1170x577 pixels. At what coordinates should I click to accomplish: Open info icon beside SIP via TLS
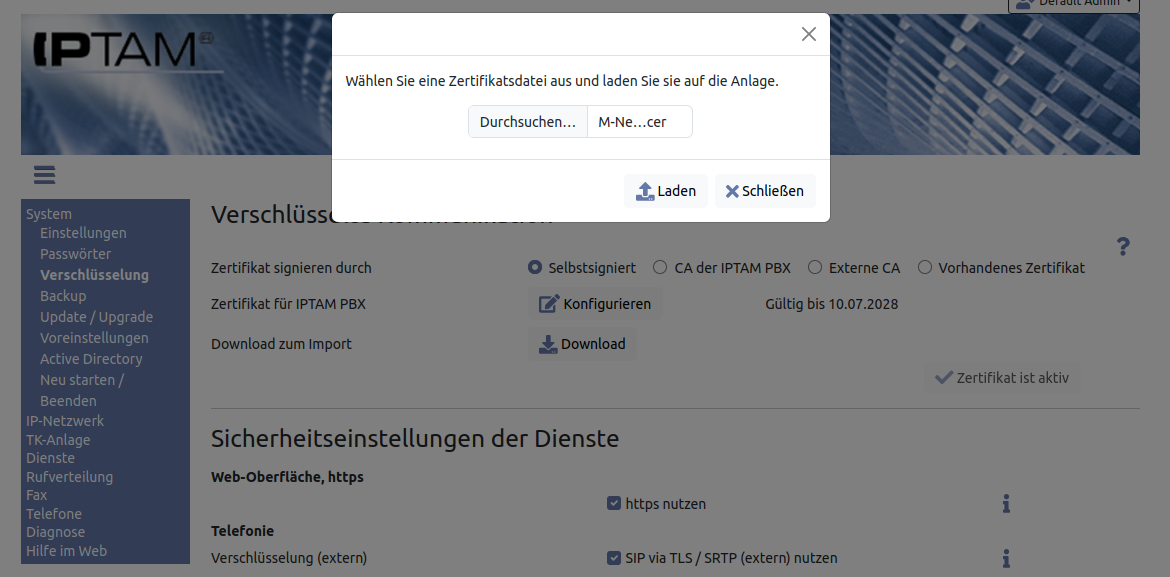pyautogui.click(x=1006, y=558)
